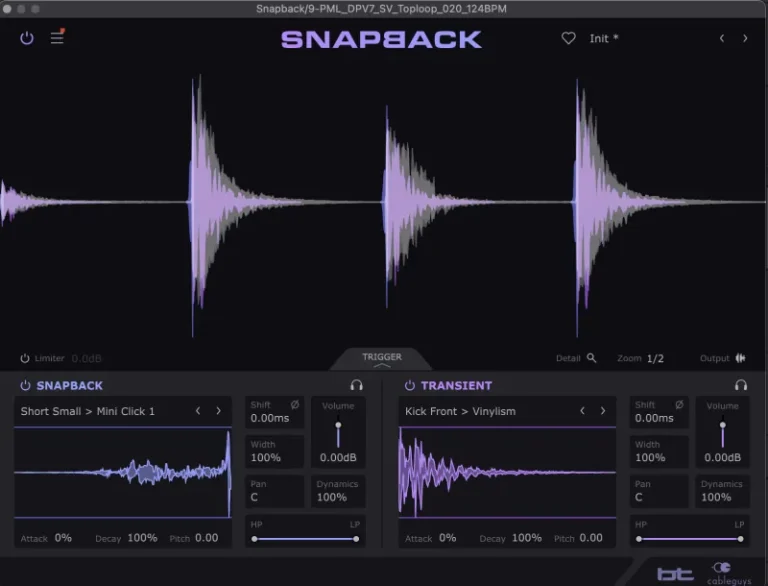Invert phase in the Snapback Shift box

(294, 405)
